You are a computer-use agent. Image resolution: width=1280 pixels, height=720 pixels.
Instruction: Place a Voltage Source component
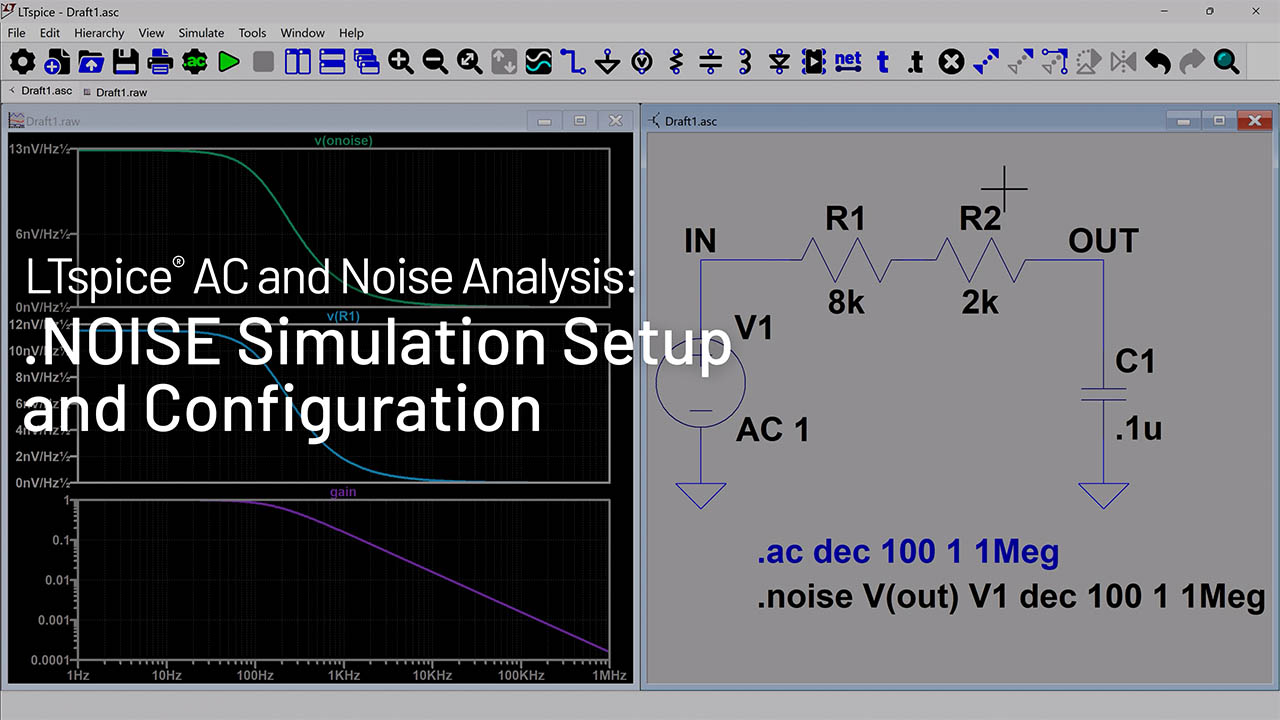[642, 62]
